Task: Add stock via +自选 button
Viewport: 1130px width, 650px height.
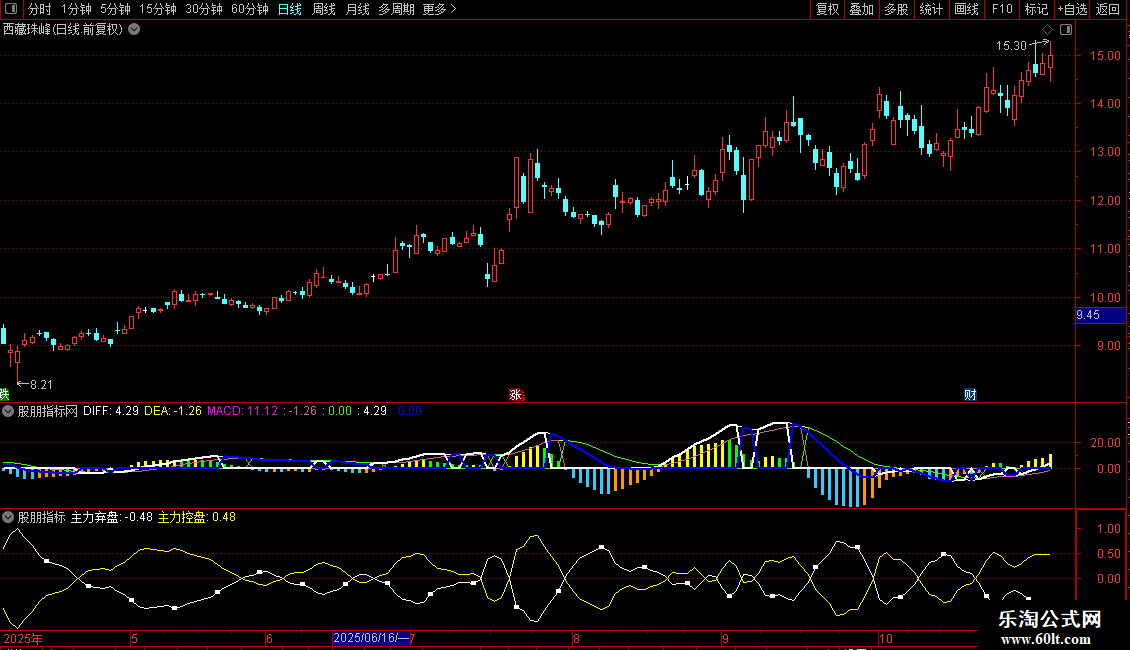Action: click(1072, 9)
